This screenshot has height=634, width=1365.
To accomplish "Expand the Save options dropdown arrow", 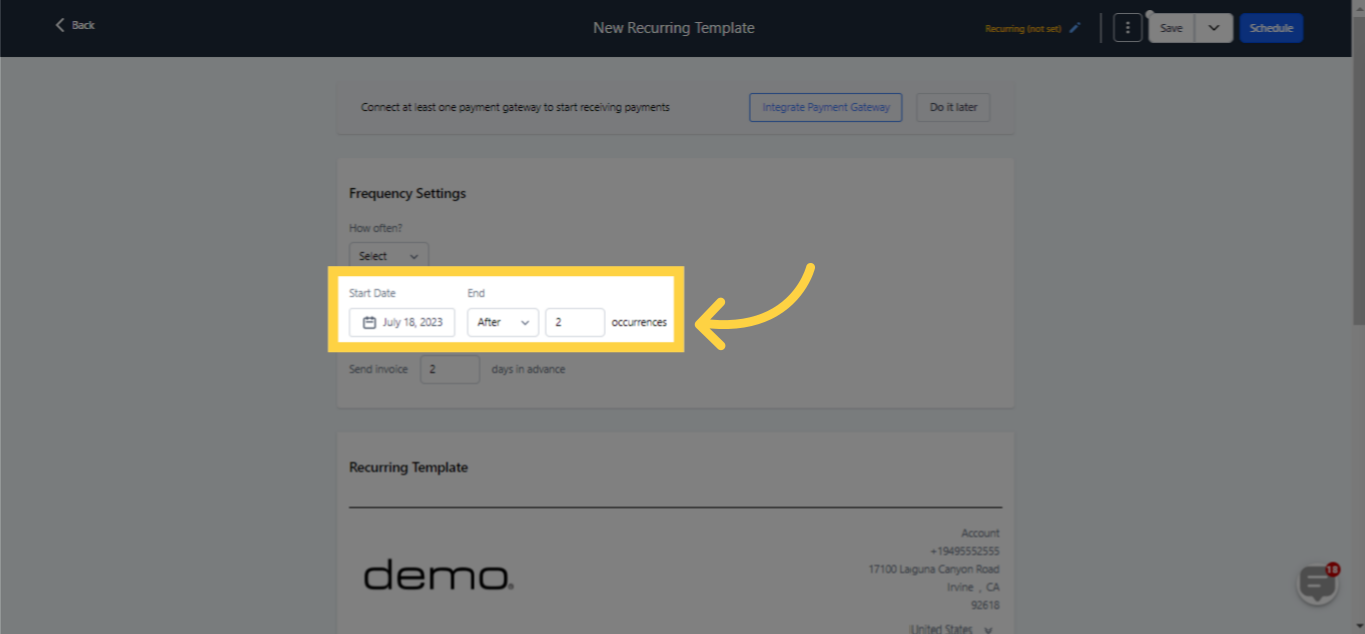I will (1214, 28).
